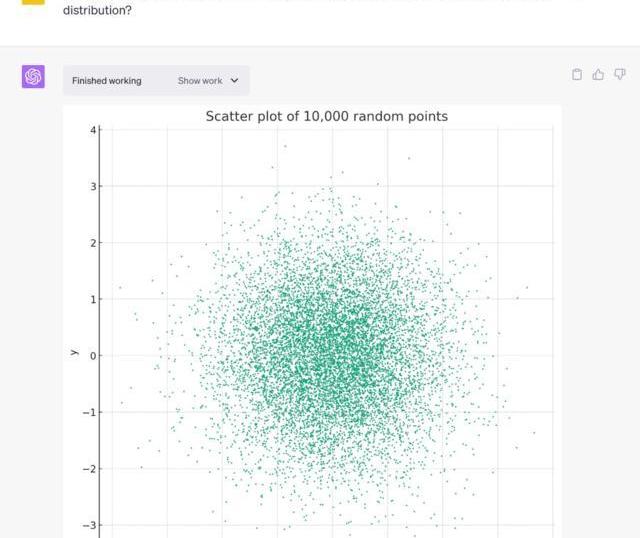Click the plot title 'Scatter plot of 10,000 random points'
This screenshot has height=538, width=640.
327,116
